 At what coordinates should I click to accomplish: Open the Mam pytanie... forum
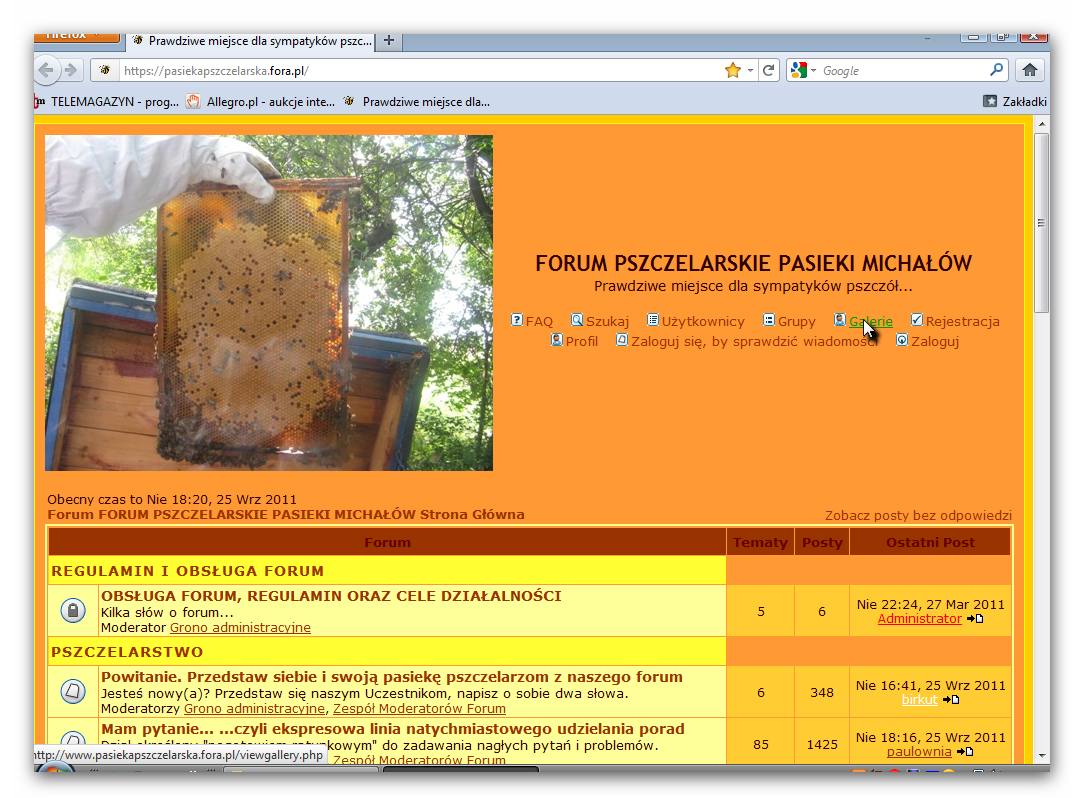[393, 729]
